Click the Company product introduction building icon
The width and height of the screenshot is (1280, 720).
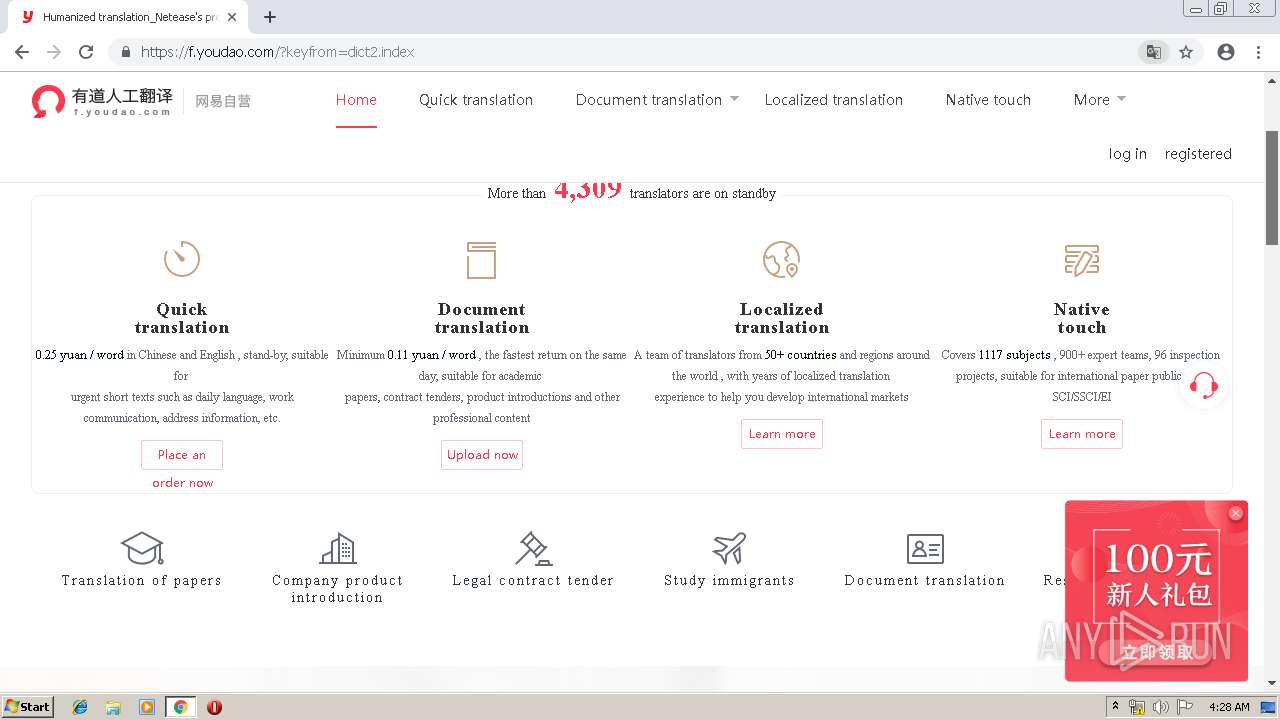pos(337,548)
